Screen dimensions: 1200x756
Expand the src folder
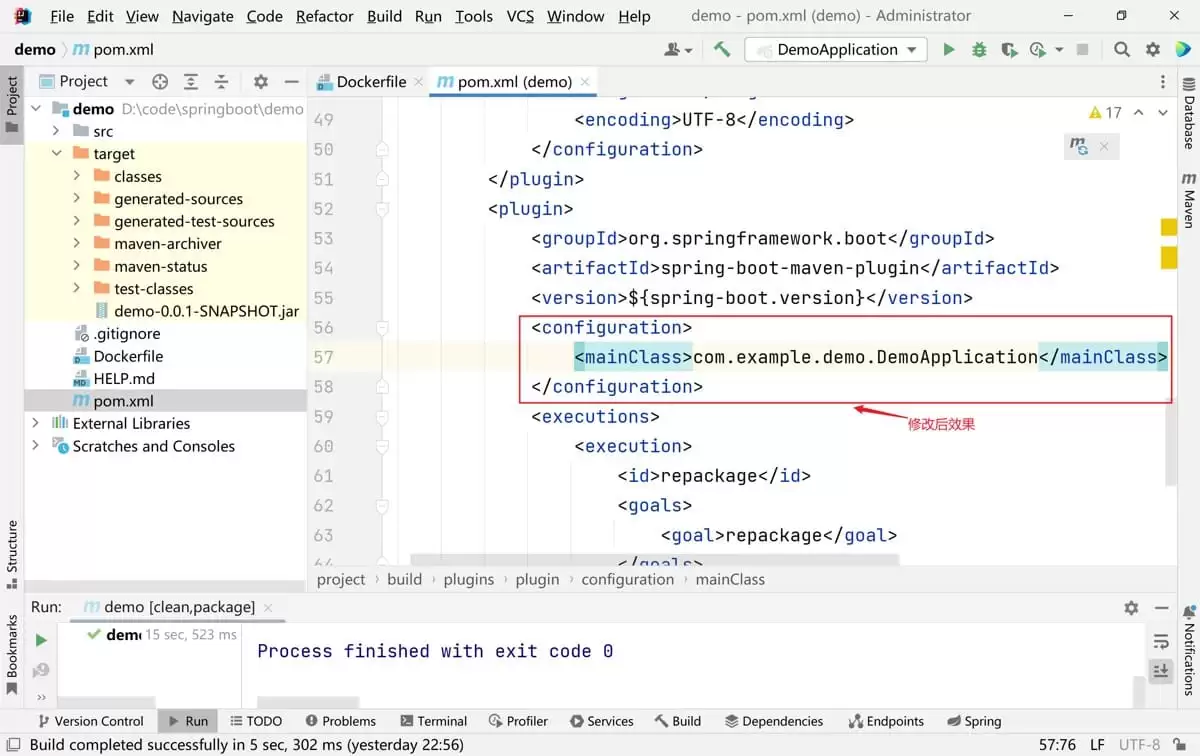click(57, 131)
